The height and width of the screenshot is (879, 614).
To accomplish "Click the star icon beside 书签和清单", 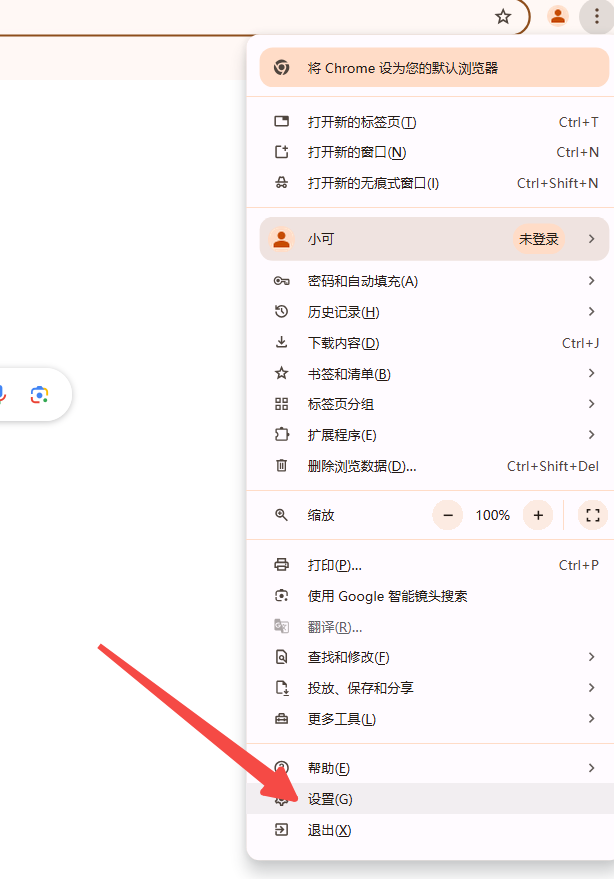I will (281, 373).
